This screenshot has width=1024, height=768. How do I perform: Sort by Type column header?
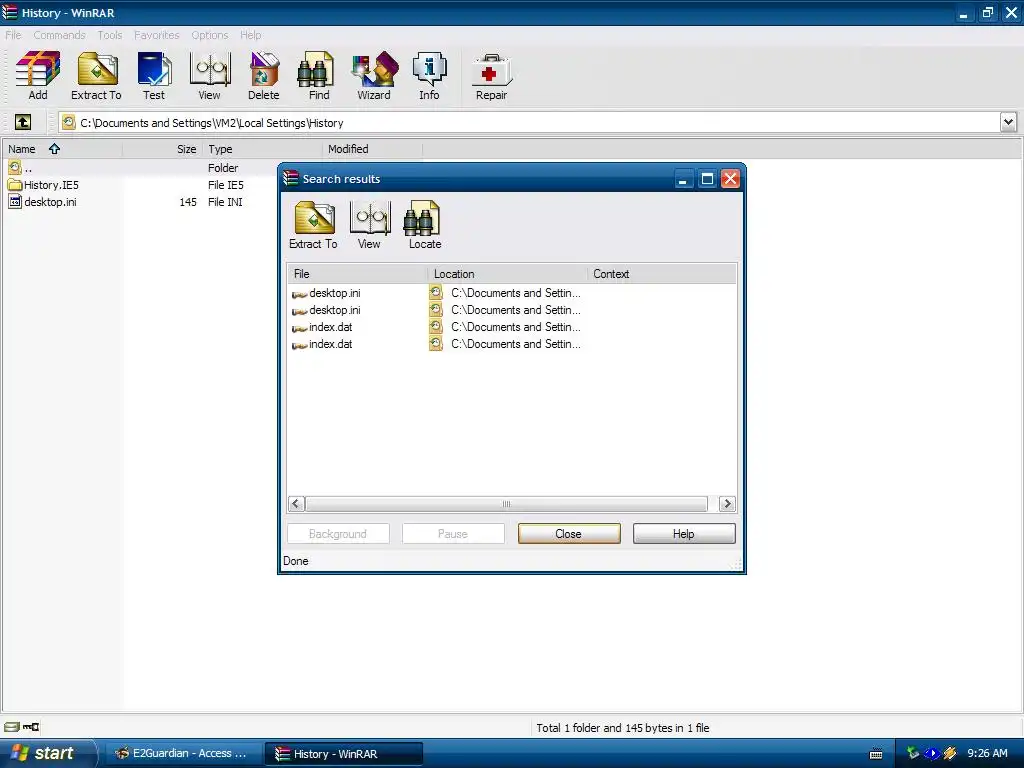click(263, 149)
